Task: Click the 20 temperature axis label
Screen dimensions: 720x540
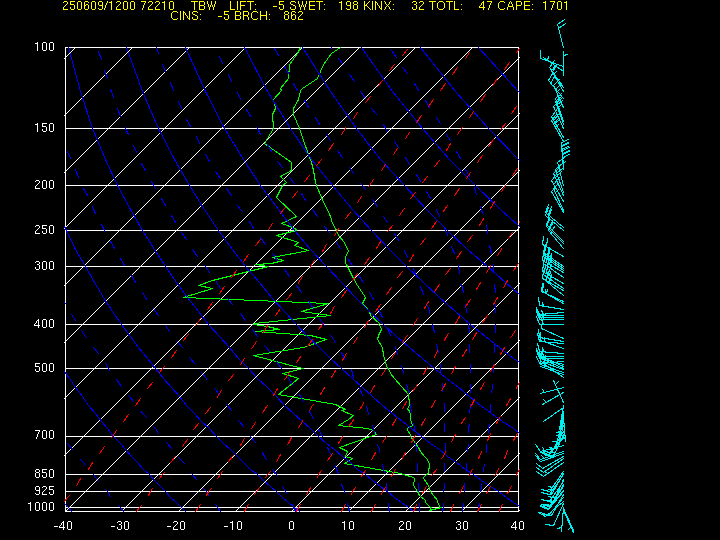Action: click(405, 526)
